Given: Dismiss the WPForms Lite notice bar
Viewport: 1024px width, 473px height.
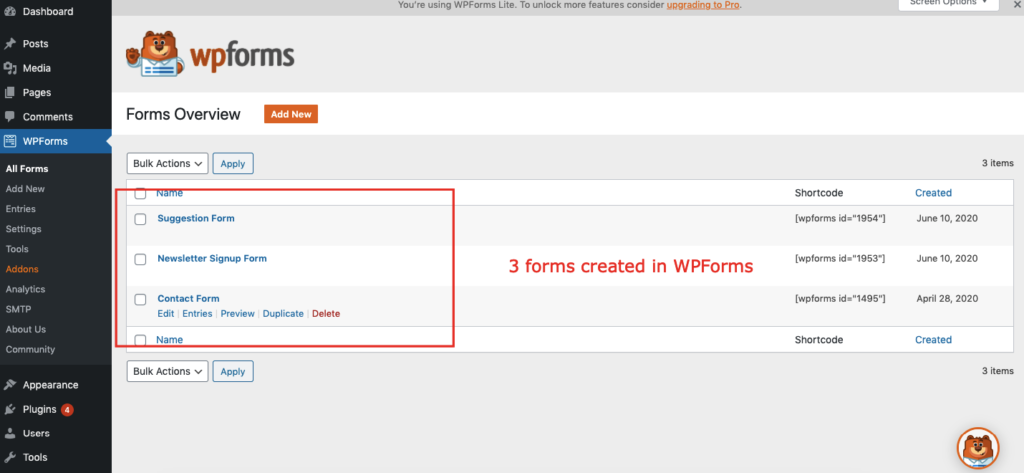Looking at the screenshot, I should [x=1019, y=4].
